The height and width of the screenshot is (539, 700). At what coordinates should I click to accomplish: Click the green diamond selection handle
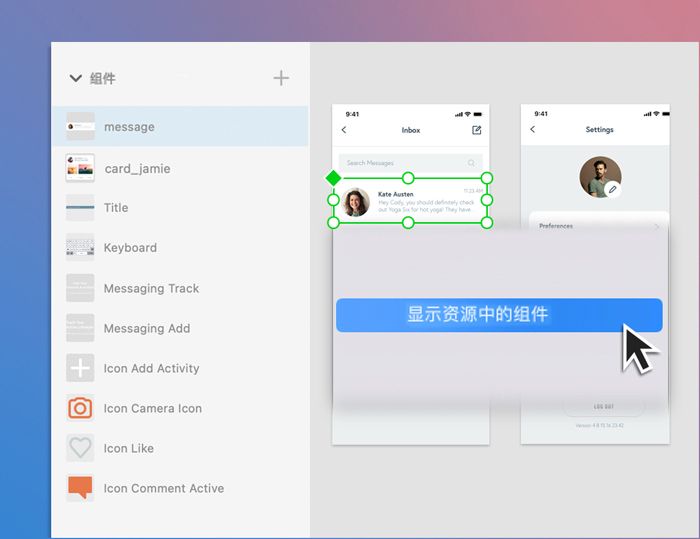(333, 178)
